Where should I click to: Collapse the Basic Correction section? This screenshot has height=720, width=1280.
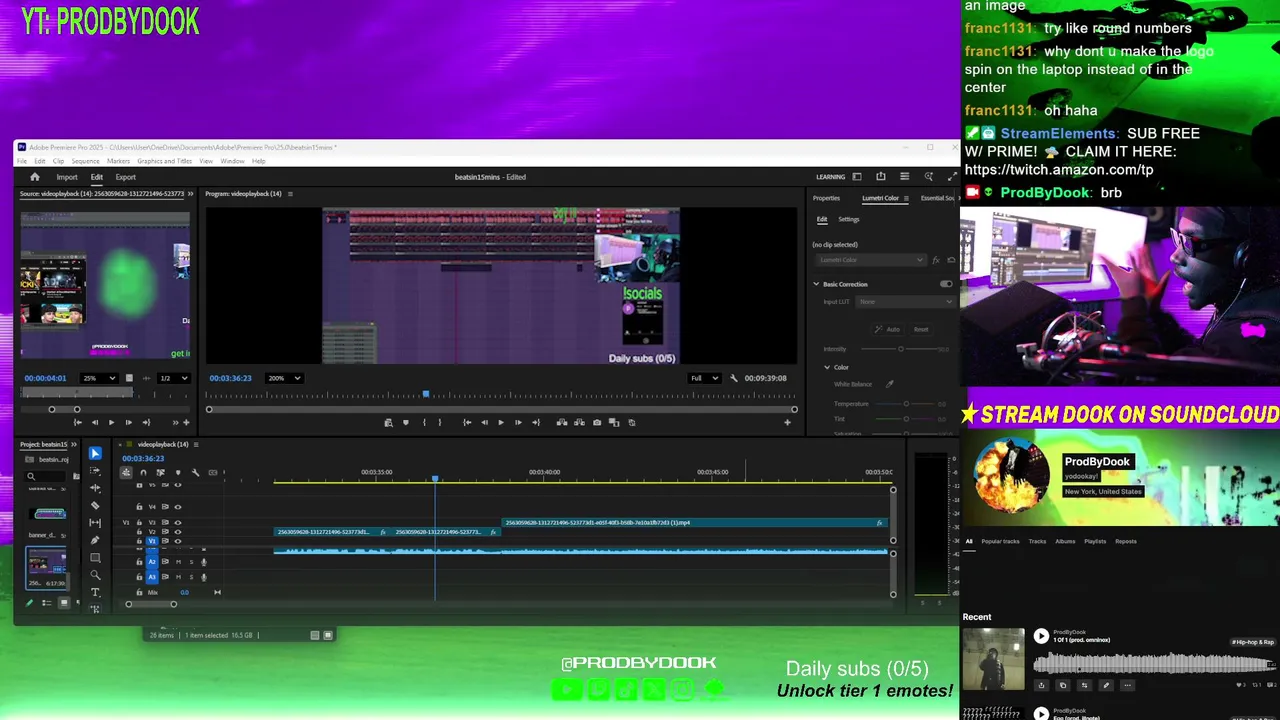coord(816,284)
